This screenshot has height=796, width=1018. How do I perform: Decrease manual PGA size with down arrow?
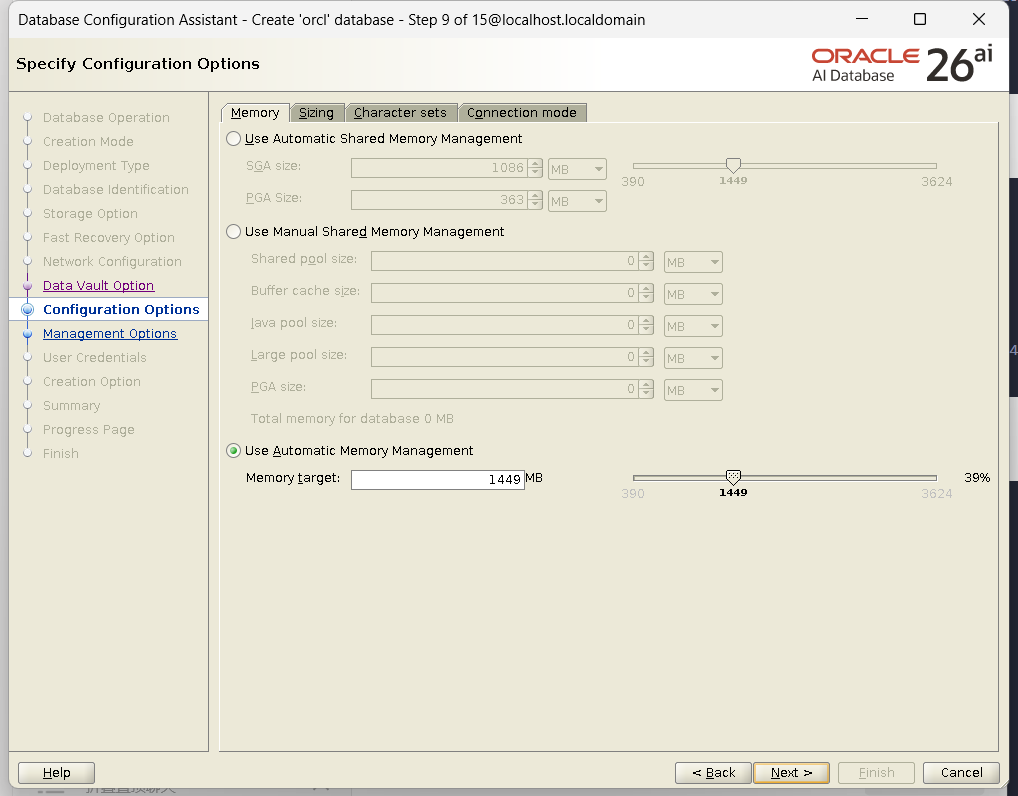pyautogui.click(x=646, y=393)
